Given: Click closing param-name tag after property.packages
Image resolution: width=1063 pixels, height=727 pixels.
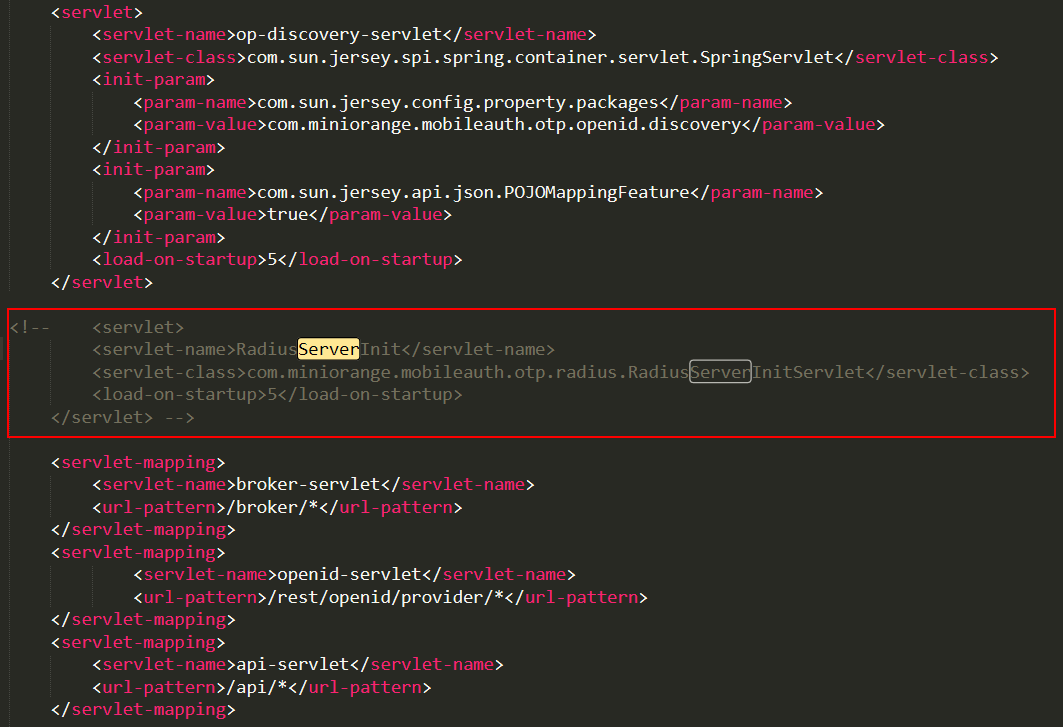Looking at the screenshot, I should coord(726,102).
